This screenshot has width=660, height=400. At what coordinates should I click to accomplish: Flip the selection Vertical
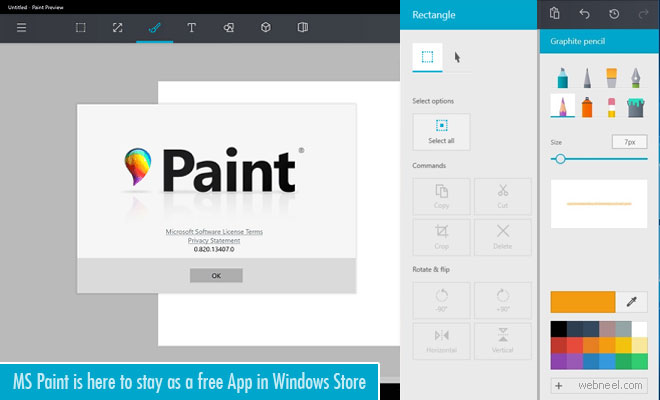[x=503, y=341]
